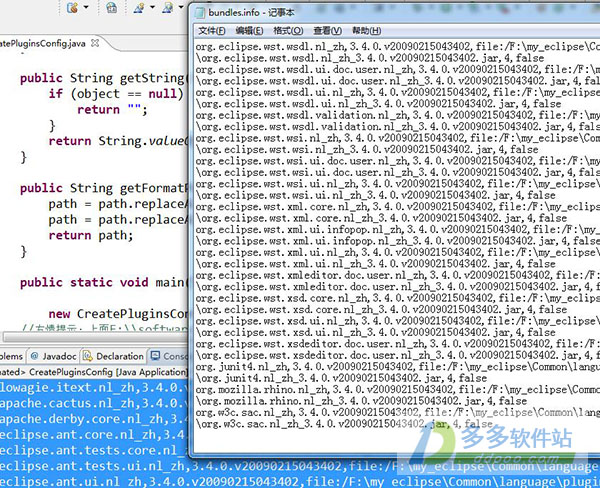Click the toolbar icon just right of the globe
The image size is (600, 488).
click(x=139, y=8)
